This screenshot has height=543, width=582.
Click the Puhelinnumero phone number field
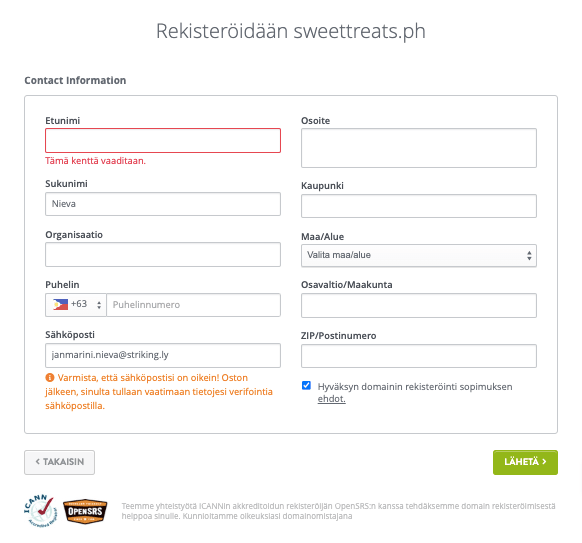(193, 305)
